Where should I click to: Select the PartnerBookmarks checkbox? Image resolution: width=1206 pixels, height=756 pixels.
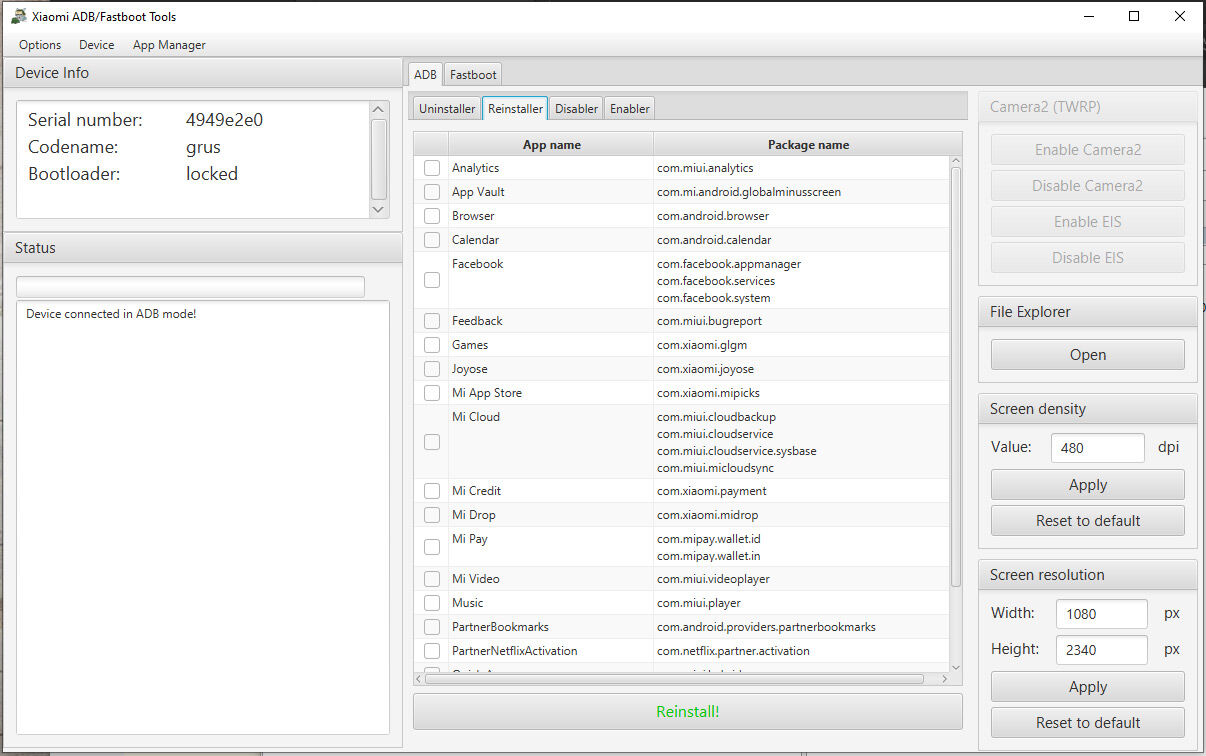432,627
